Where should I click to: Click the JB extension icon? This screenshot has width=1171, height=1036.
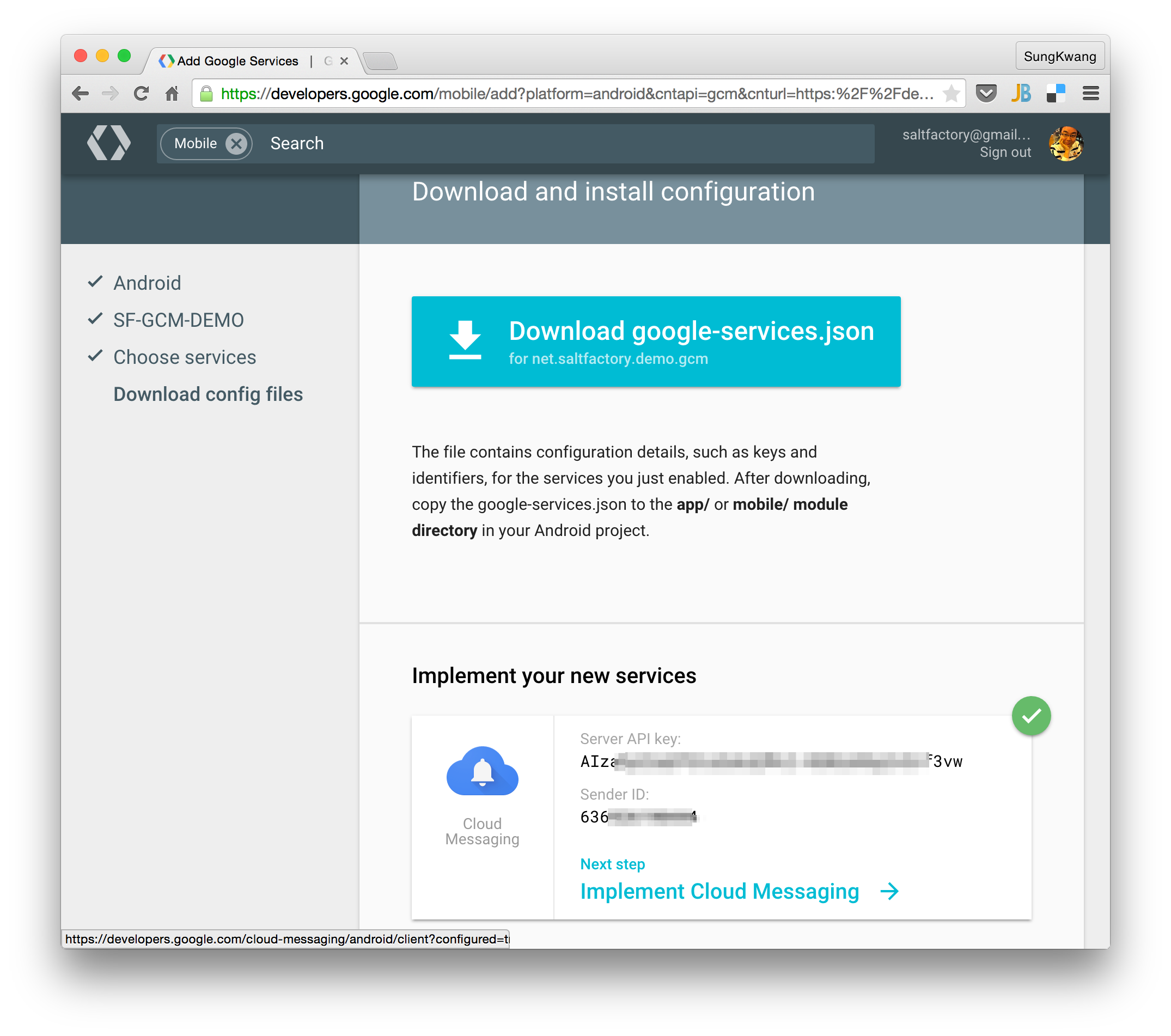click(x=1020, y=93)
